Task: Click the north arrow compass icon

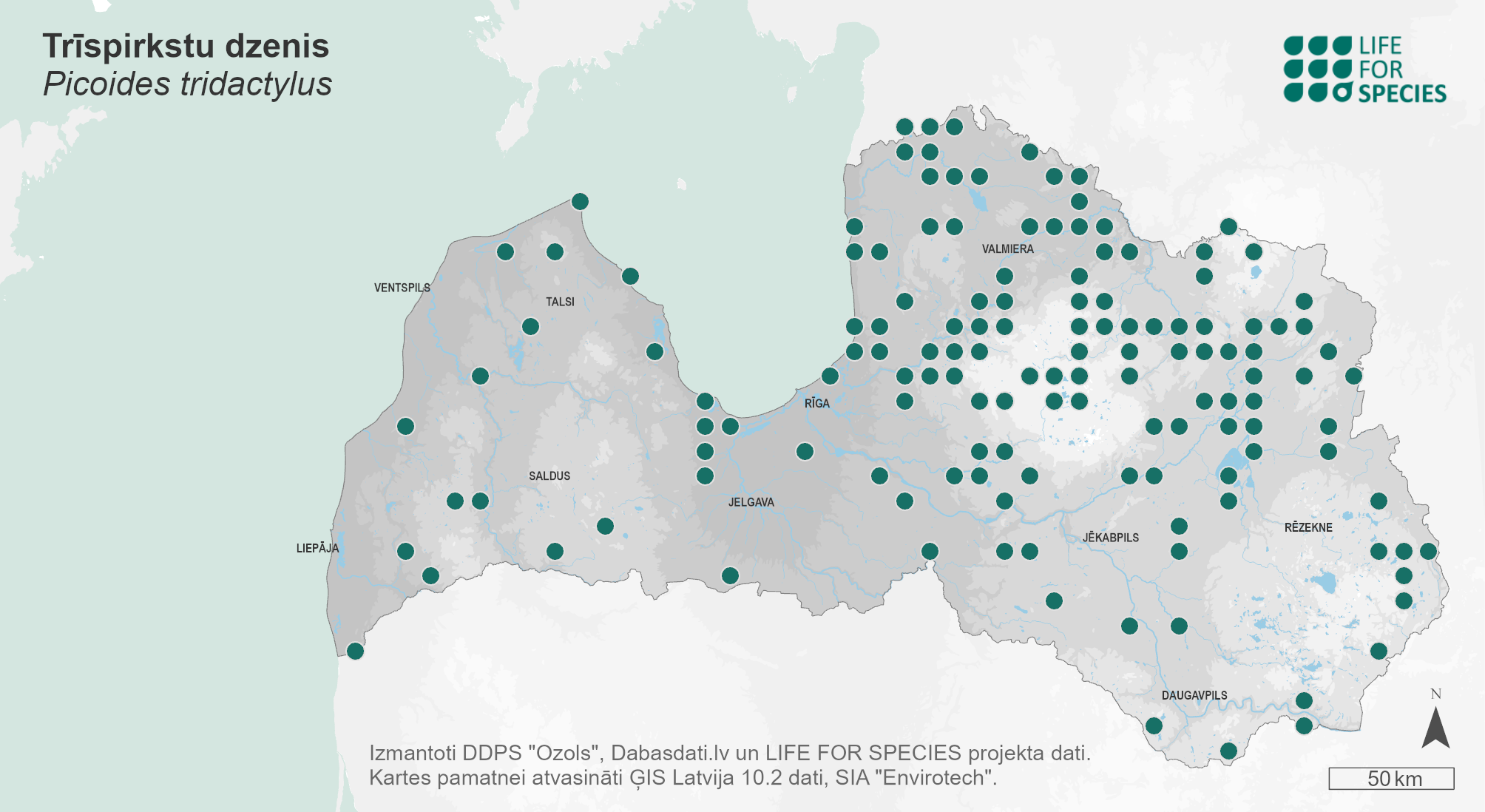Action: coord(1435,726)
